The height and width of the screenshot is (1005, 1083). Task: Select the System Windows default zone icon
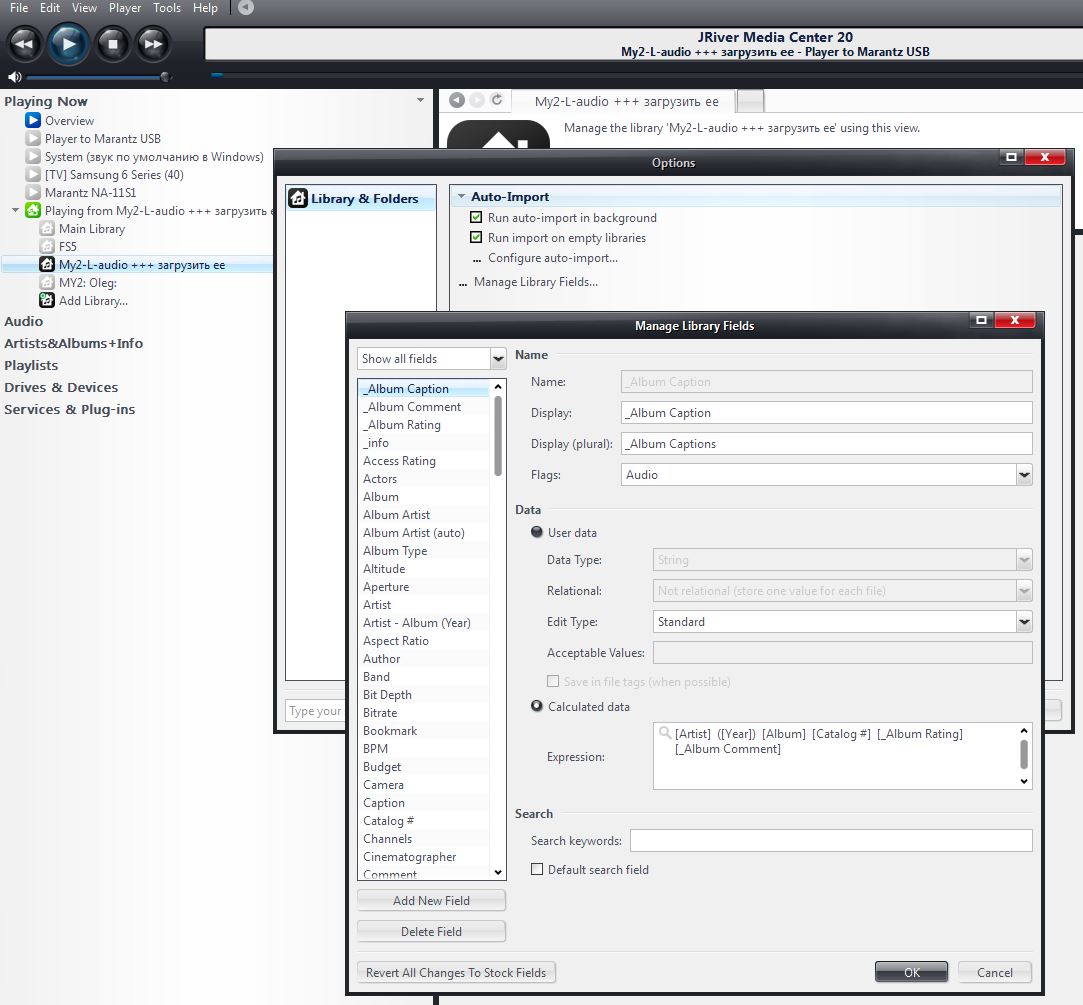pos(32,156)
